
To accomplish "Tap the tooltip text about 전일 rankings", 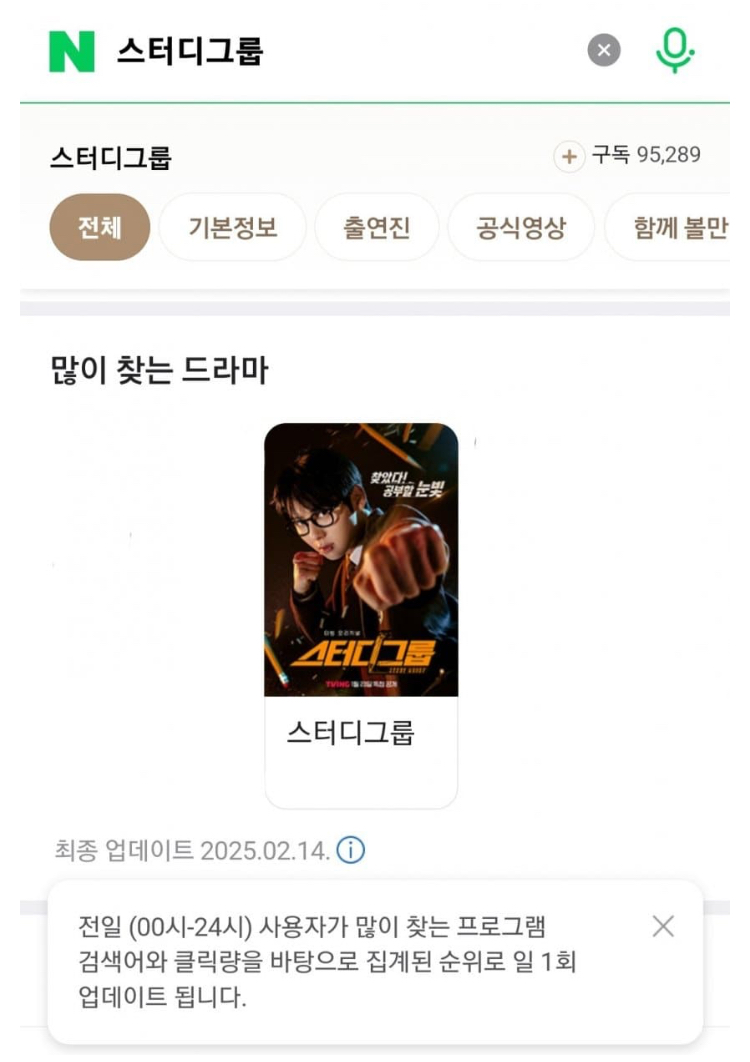I will tap(327, 961).
